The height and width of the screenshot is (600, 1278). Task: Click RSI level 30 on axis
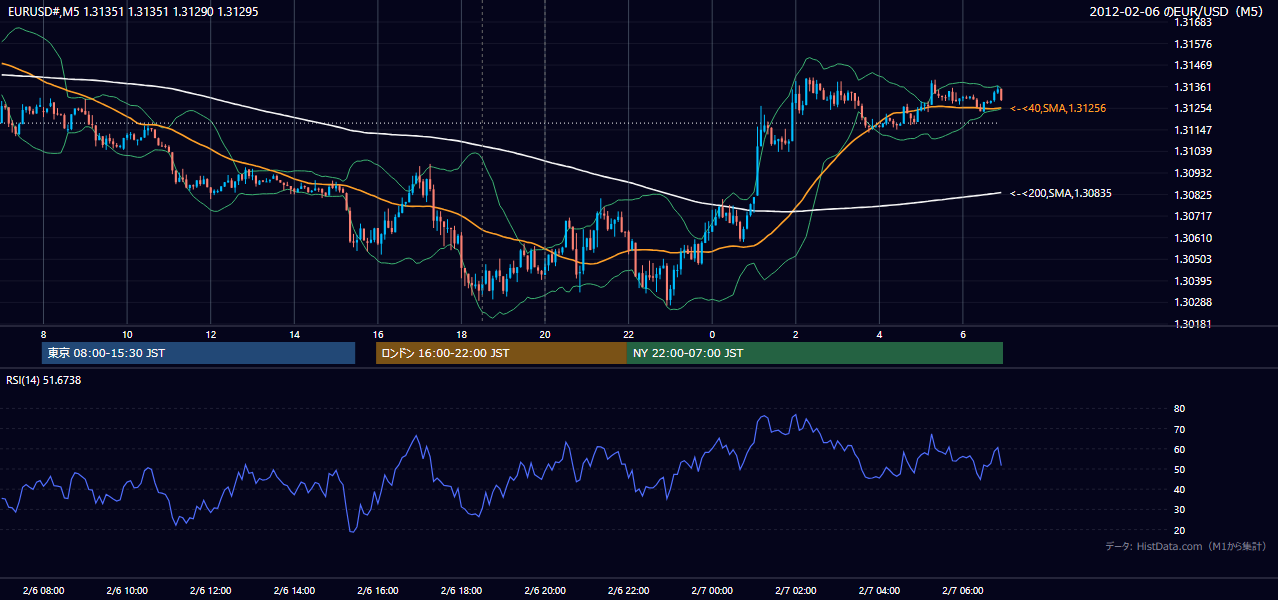(x=1179, y=510)
